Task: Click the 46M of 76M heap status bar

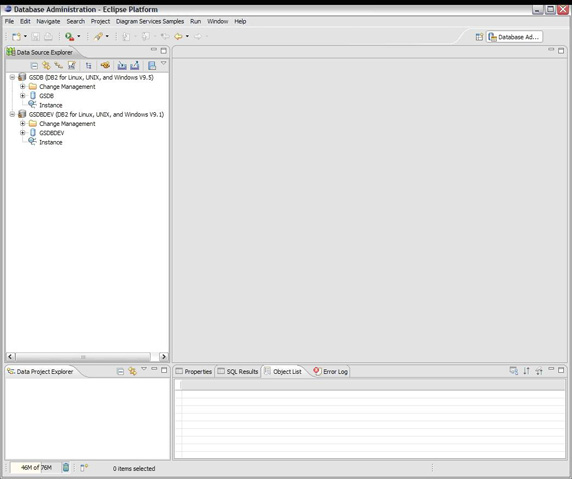Action: coord(35,467)
